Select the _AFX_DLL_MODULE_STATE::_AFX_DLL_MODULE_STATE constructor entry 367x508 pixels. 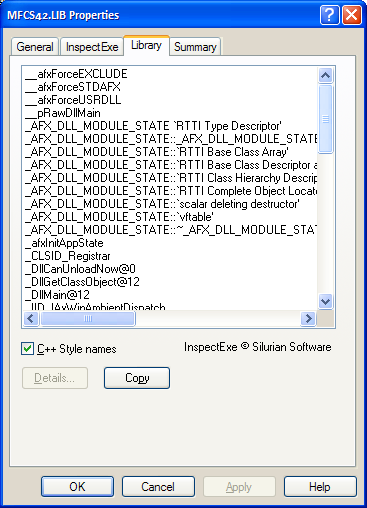(171, 139)
